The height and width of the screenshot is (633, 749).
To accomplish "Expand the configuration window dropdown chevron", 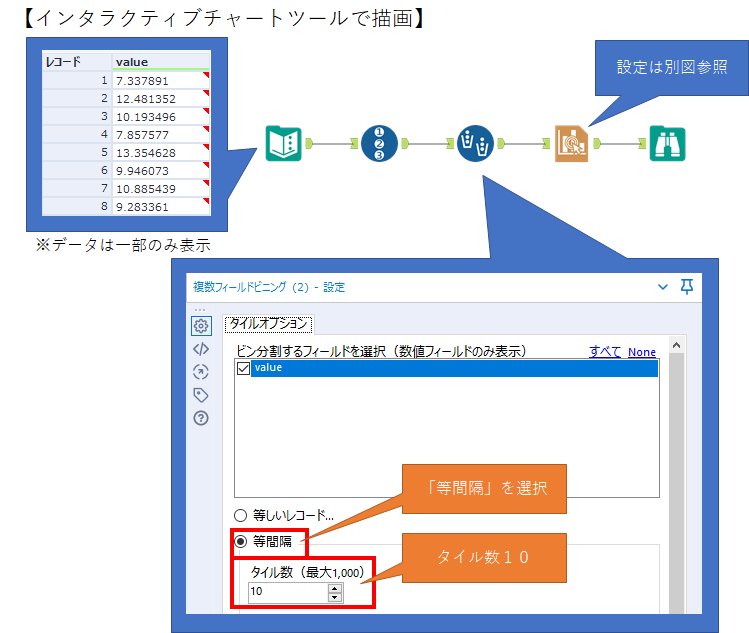I will (x=663, y=287).
